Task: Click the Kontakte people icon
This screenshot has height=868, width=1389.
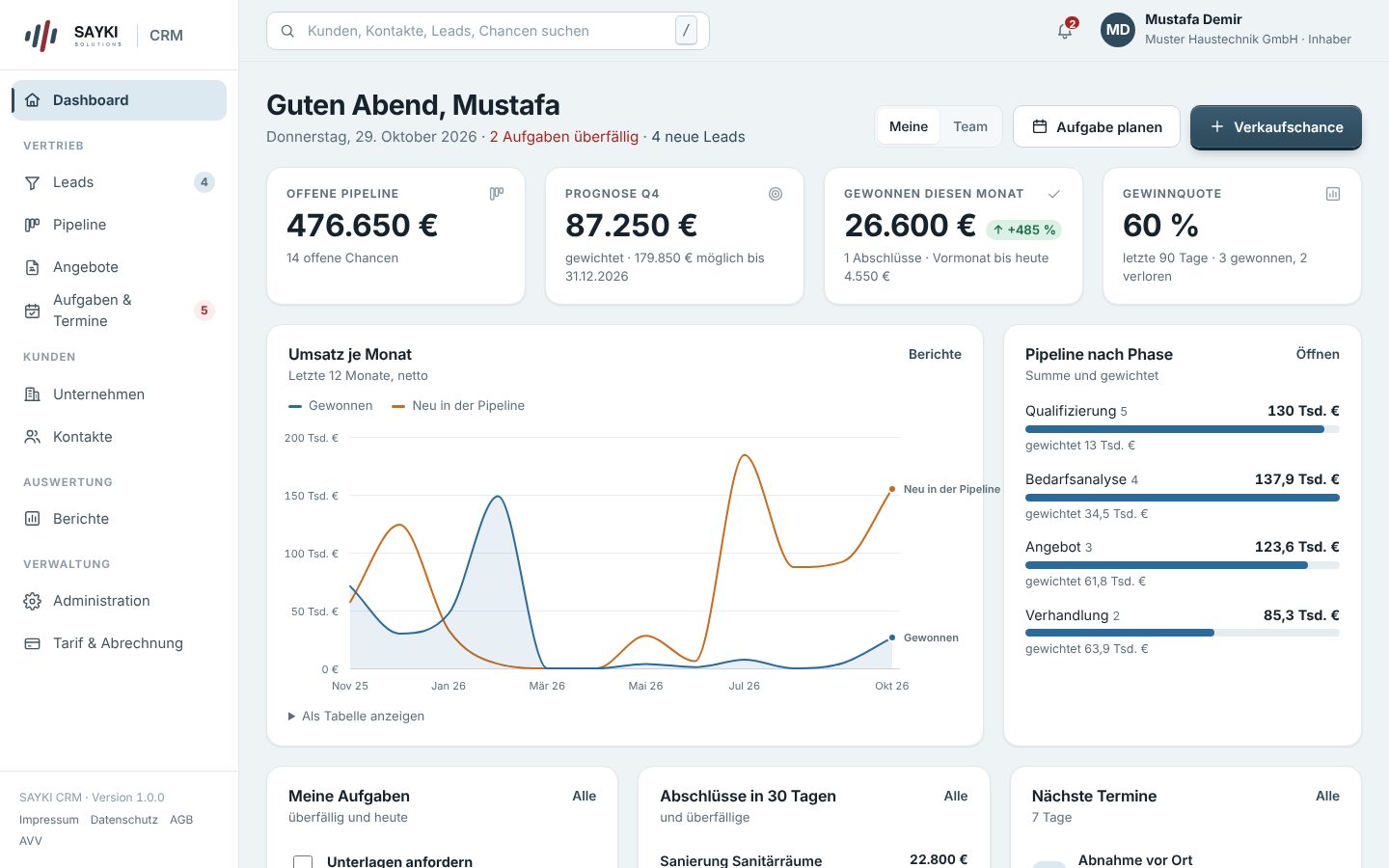Action: [x=33, y=437]
